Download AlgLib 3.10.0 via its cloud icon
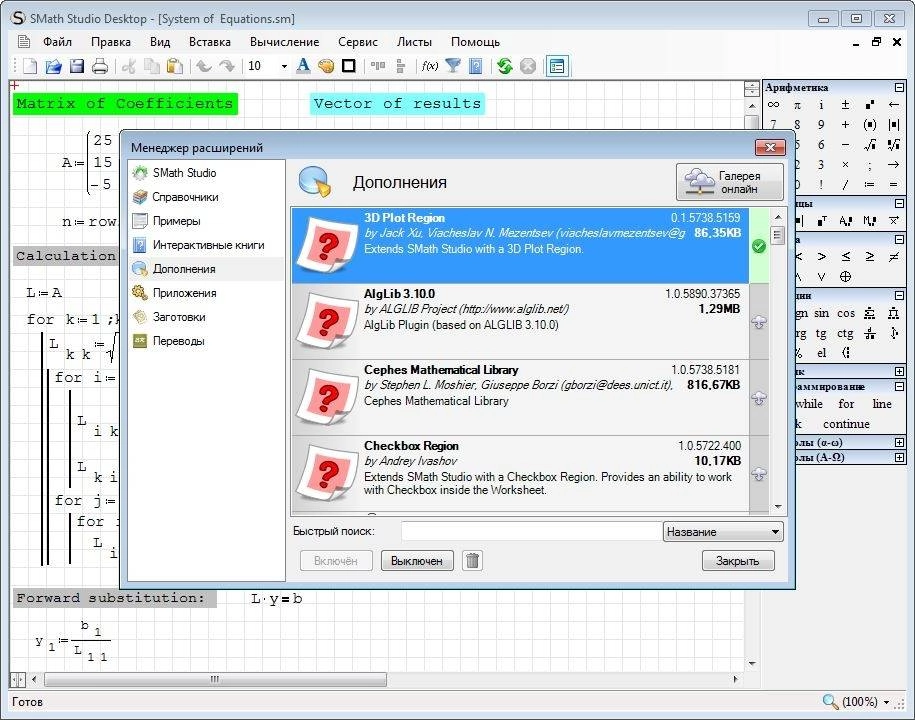This screenshot has width=915, height=720. [x=759, y=321]
